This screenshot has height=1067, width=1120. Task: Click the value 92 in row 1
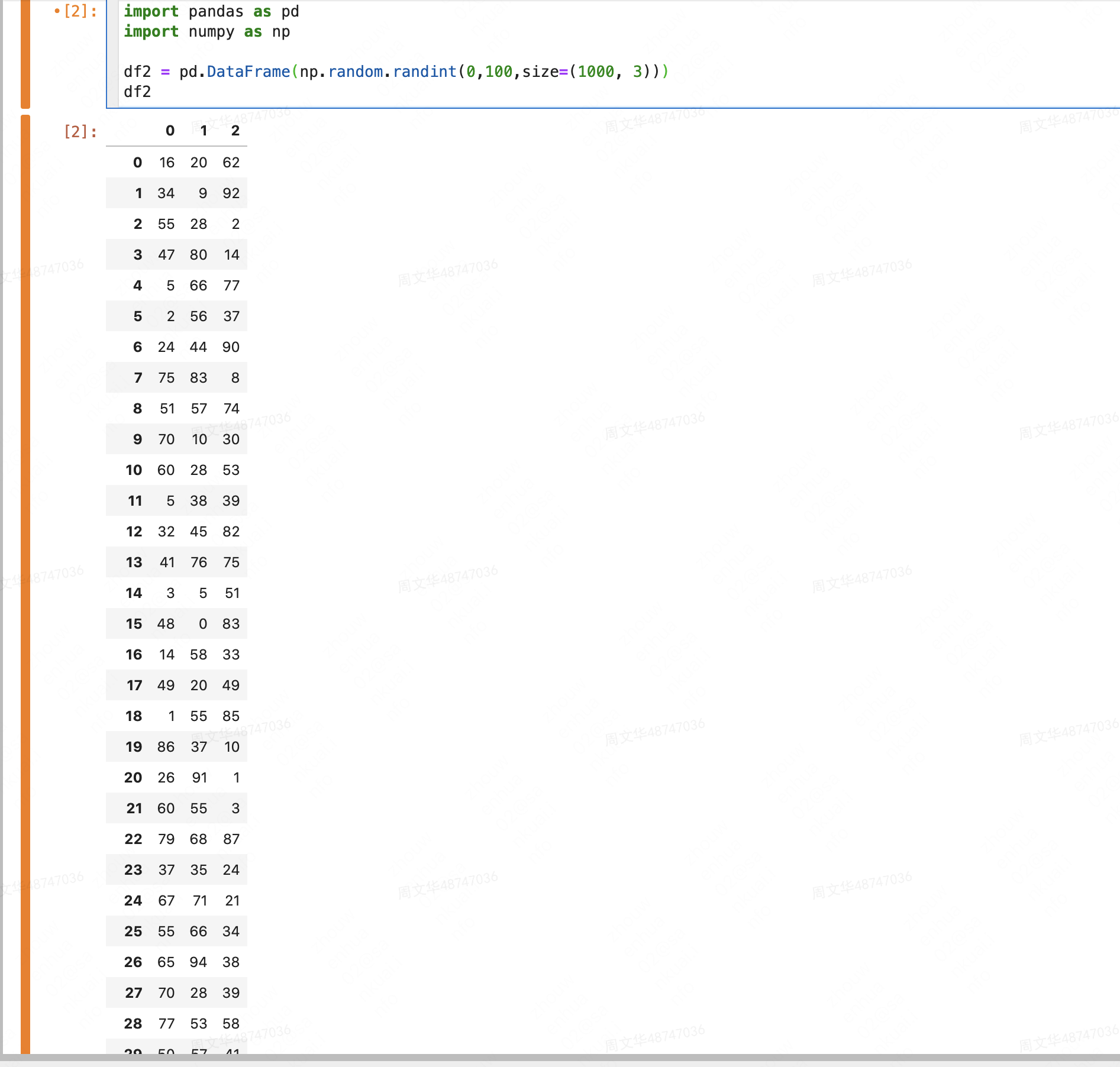point(231,193)
